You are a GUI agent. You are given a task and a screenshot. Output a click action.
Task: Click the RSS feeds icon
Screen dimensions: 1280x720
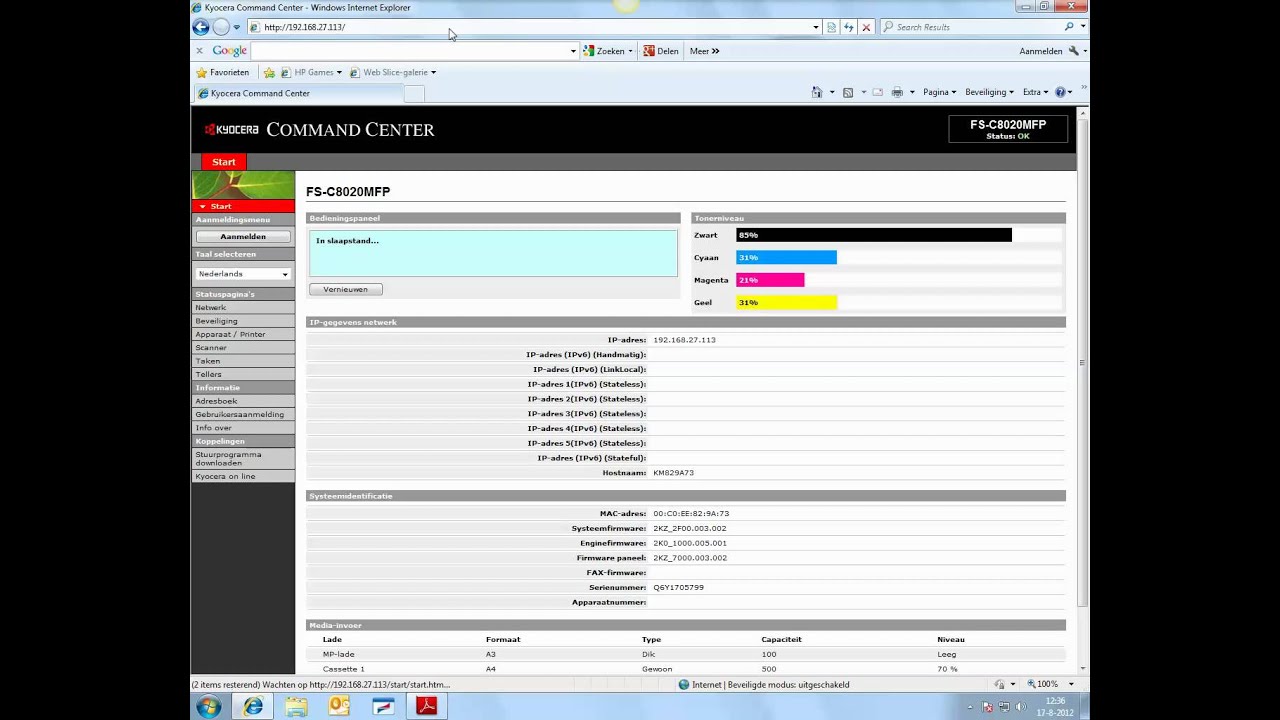click(848, 92)
